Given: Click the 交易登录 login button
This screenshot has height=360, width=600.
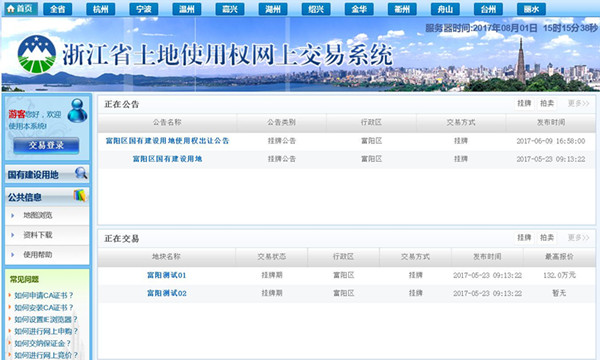Looking at the screenshot, I should (x=46, y=145).
